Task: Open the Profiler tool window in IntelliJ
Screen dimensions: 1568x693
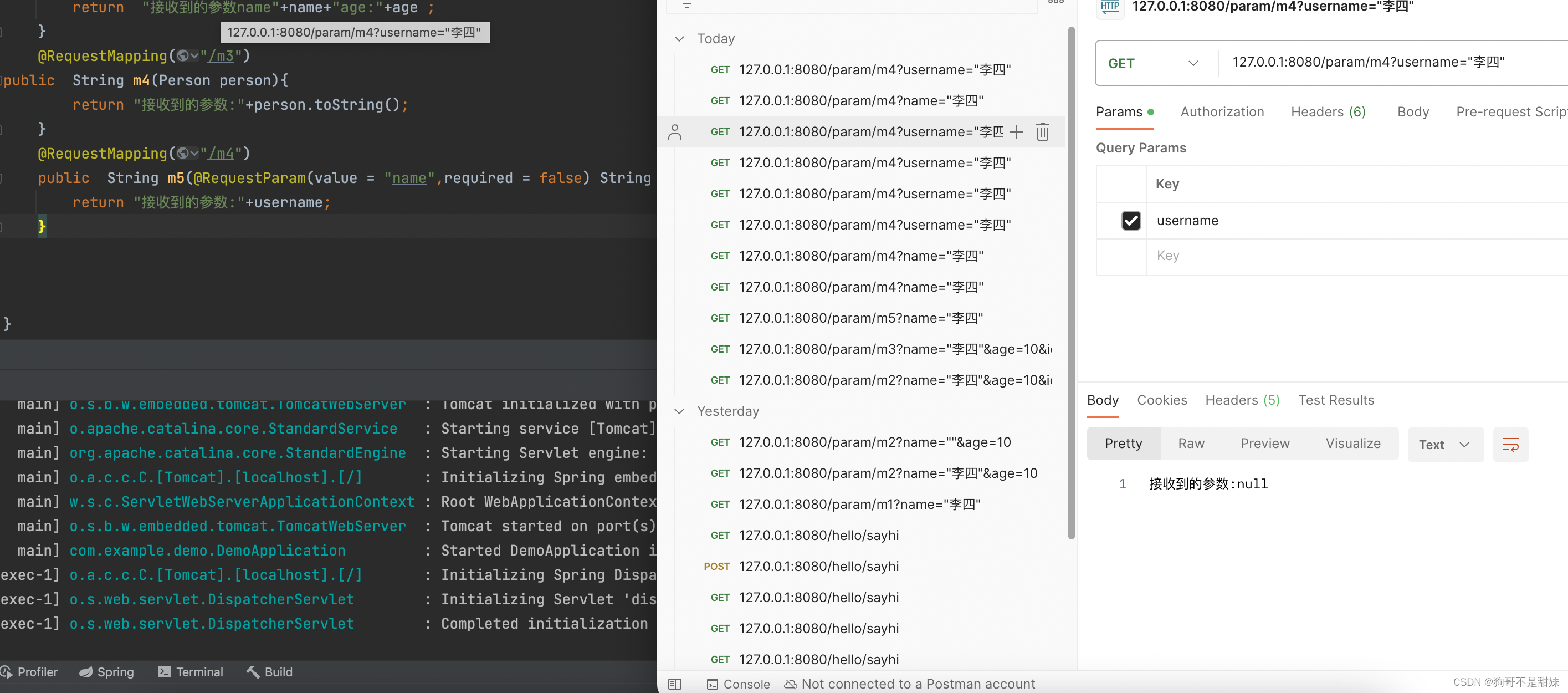Action: point(30,672)
